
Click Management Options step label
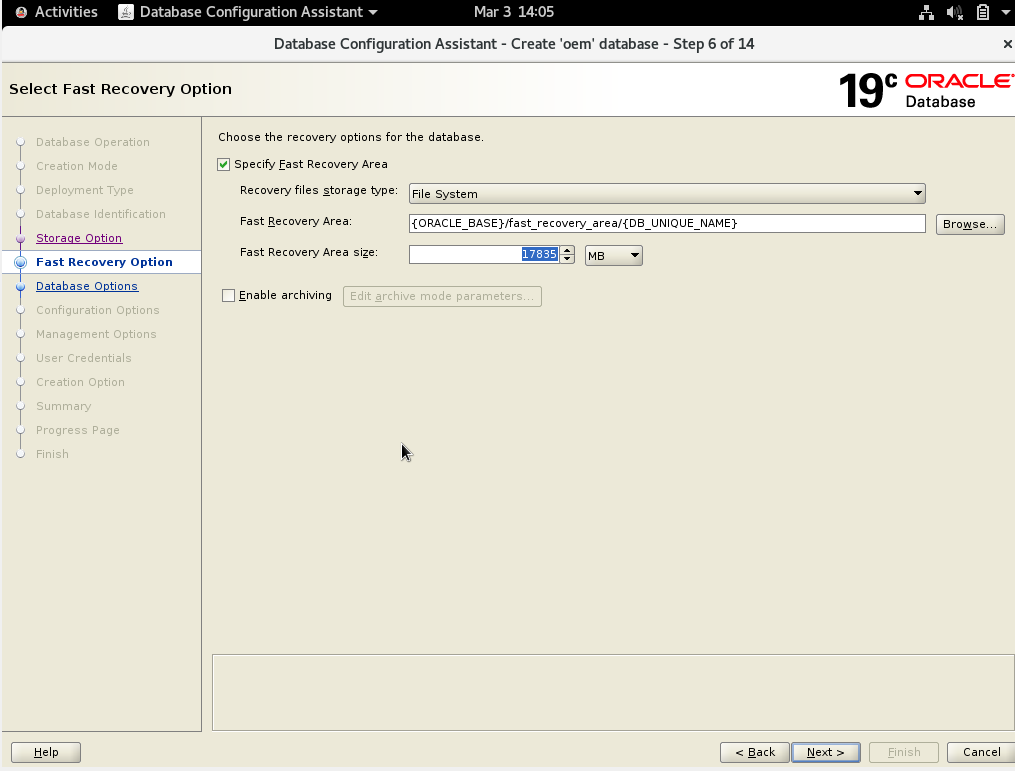[x=96, y=334]
